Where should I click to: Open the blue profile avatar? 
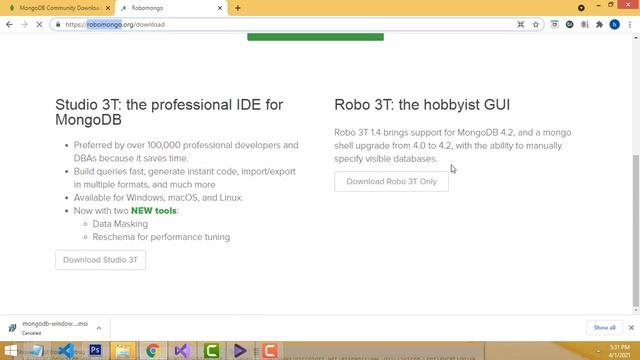[x=614, y=24]
